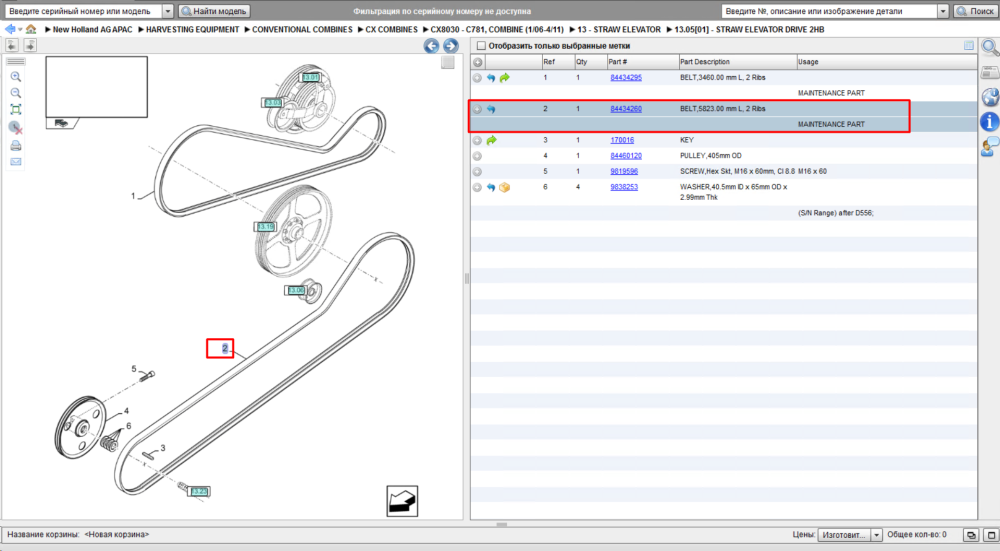
Task: Open the globe icon in right sidebar
Action: coord(990,97)
